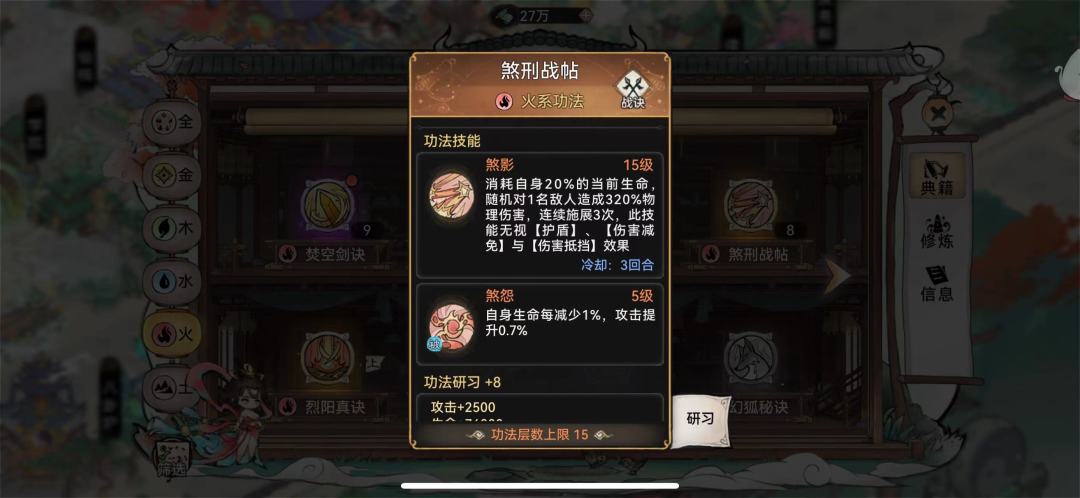Image resolution: width=1080 pixels, height=498 pixels.
Task: Tap the 煞影 skill icon
Action: coord(451,194)
